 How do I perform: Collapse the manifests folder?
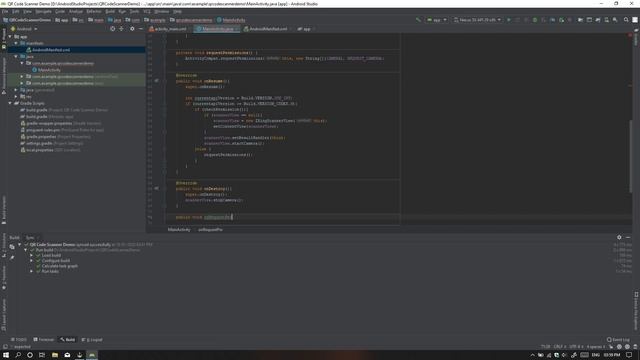coord(16,43)
